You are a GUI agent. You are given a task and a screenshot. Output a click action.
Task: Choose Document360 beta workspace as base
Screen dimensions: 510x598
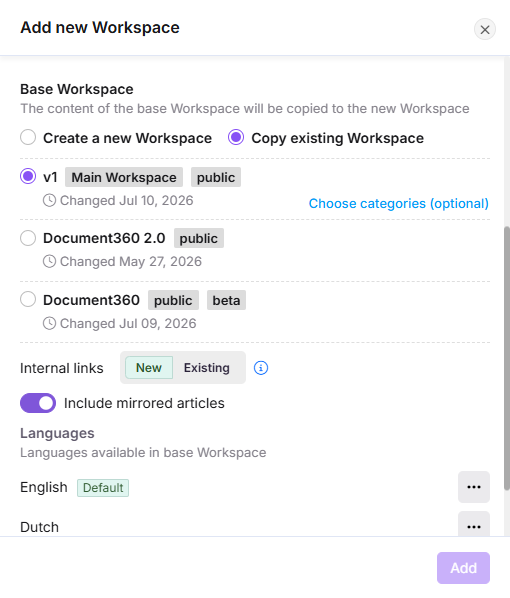[x=28, y=299]
